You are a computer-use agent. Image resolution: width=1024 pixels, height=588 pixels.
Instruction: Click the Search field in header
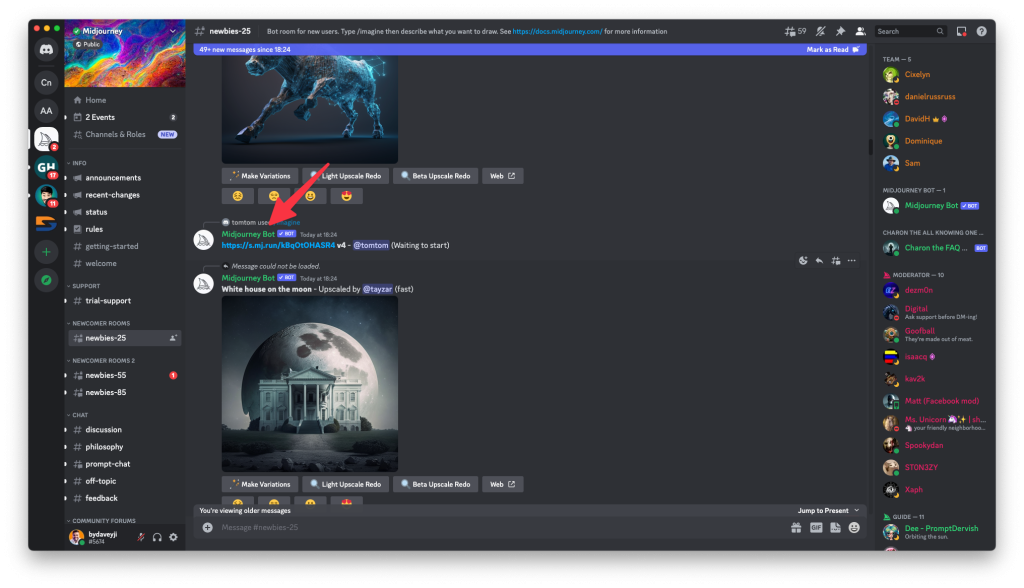pos(910,31)
